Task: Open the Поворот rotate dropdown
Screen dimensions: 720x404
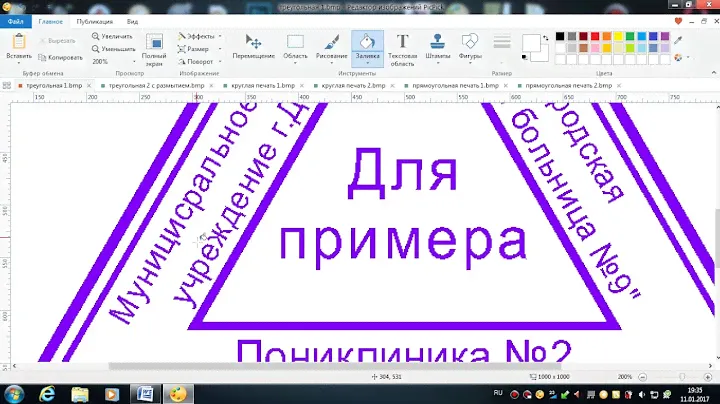Action: click(x=200, y=61)
